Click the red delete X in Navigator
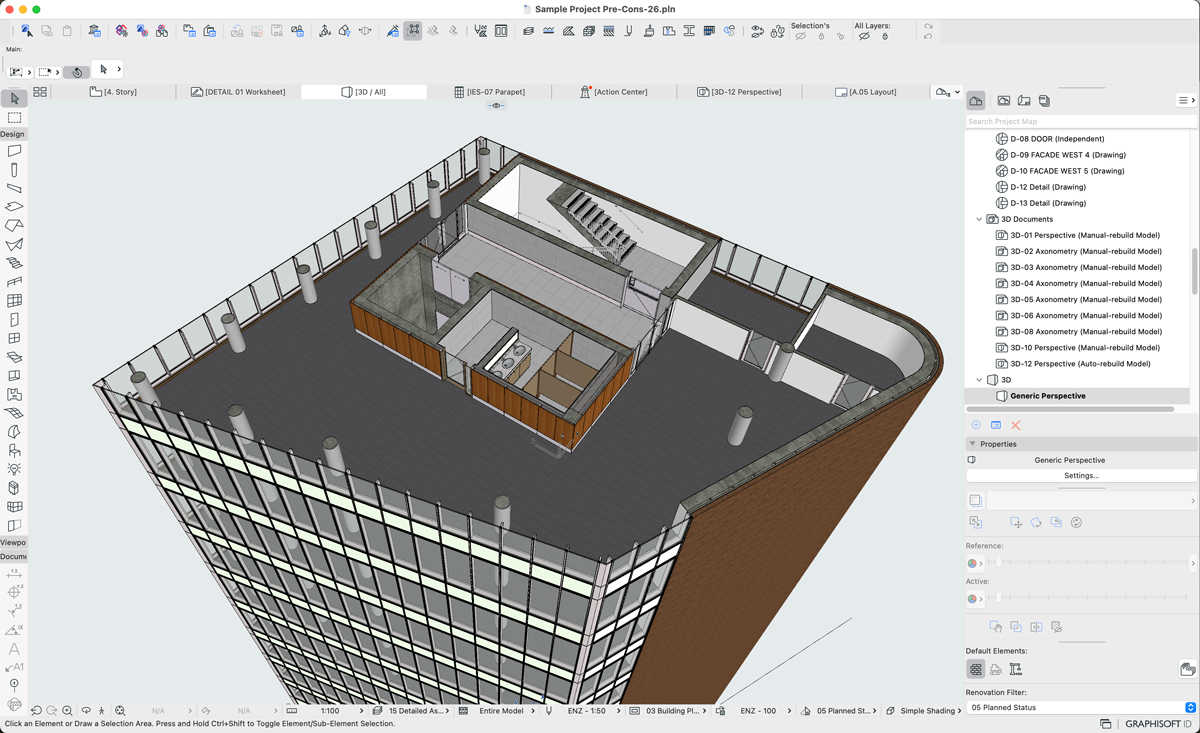The image size is (1200, 733). tap(1016, 425)
